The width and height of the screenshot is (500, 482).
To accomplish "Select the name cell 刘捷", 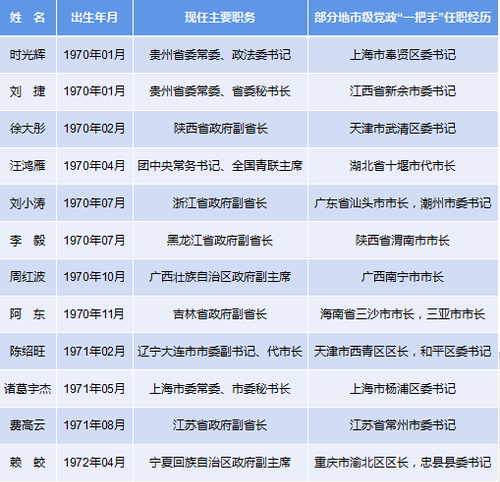I will pos(28,91).
